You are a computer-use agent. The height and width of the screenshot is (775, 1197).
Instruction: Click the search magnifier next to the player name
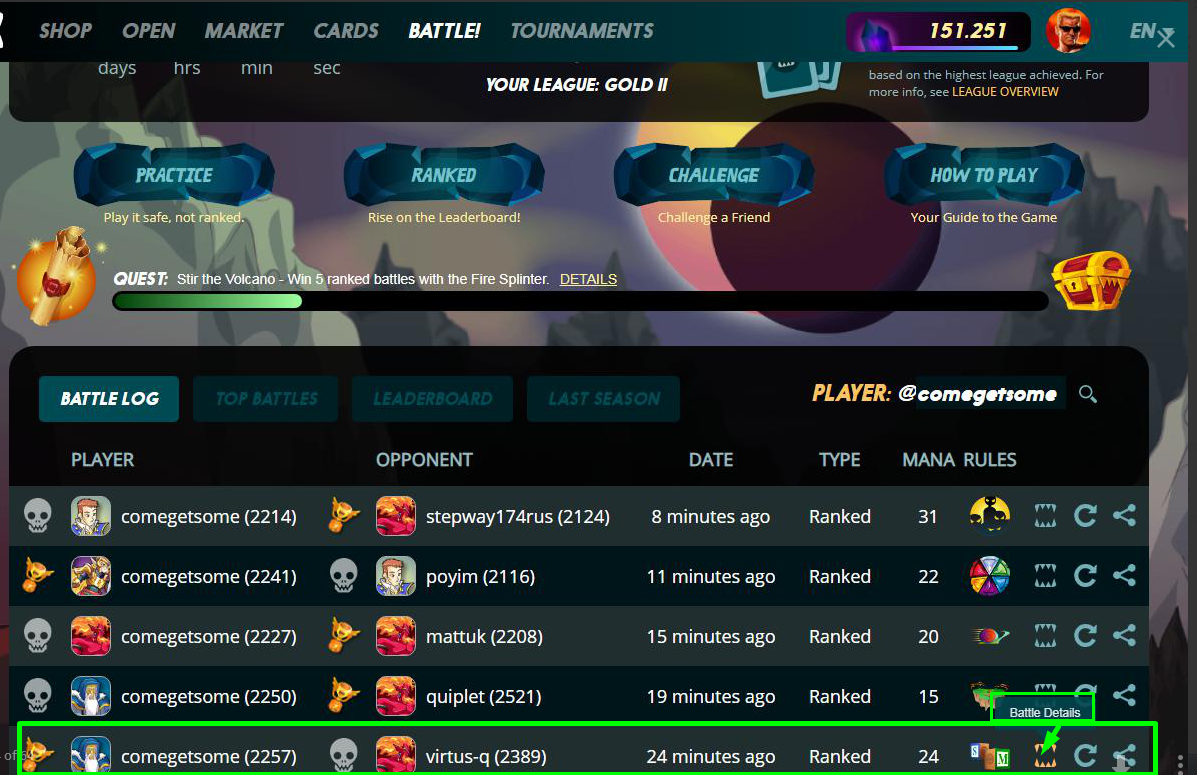1088,394
